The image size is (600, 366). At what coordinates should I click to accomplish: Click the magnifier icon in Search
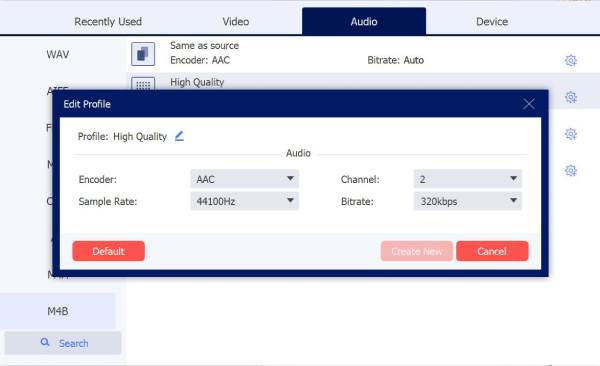click(45, 342)
